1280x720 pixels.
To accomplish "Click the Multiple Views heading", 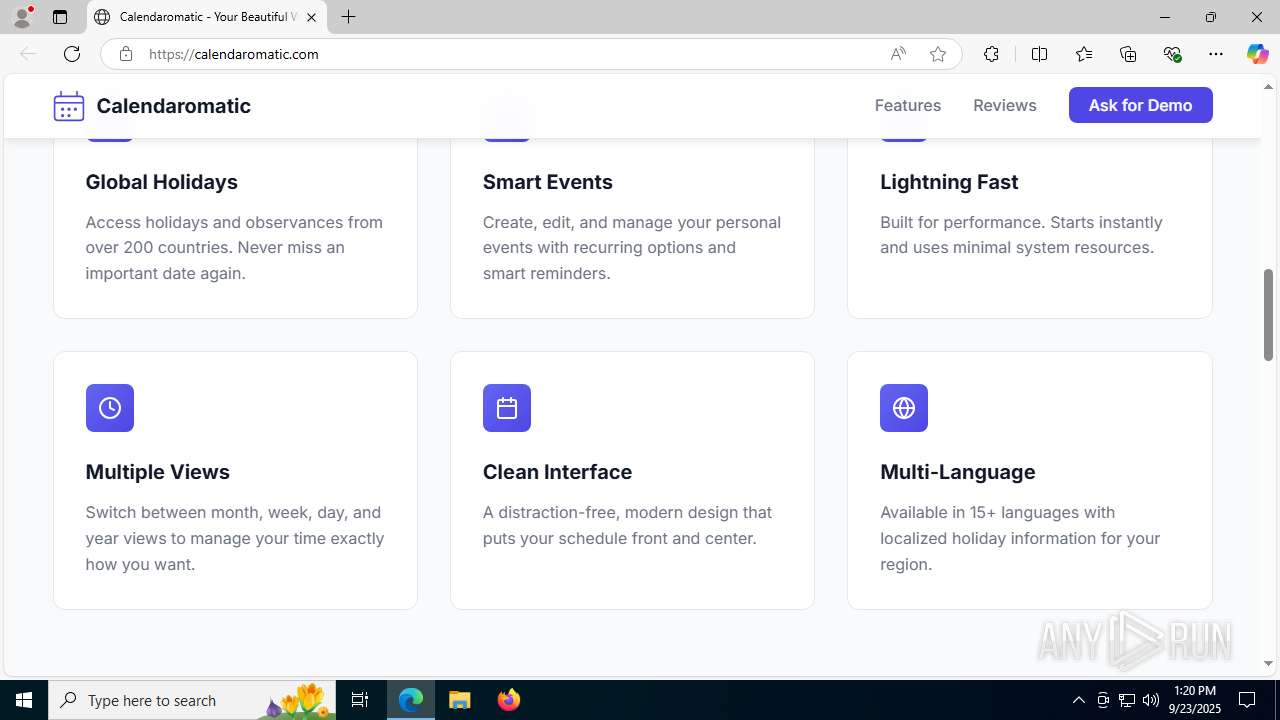I will 158,472.
